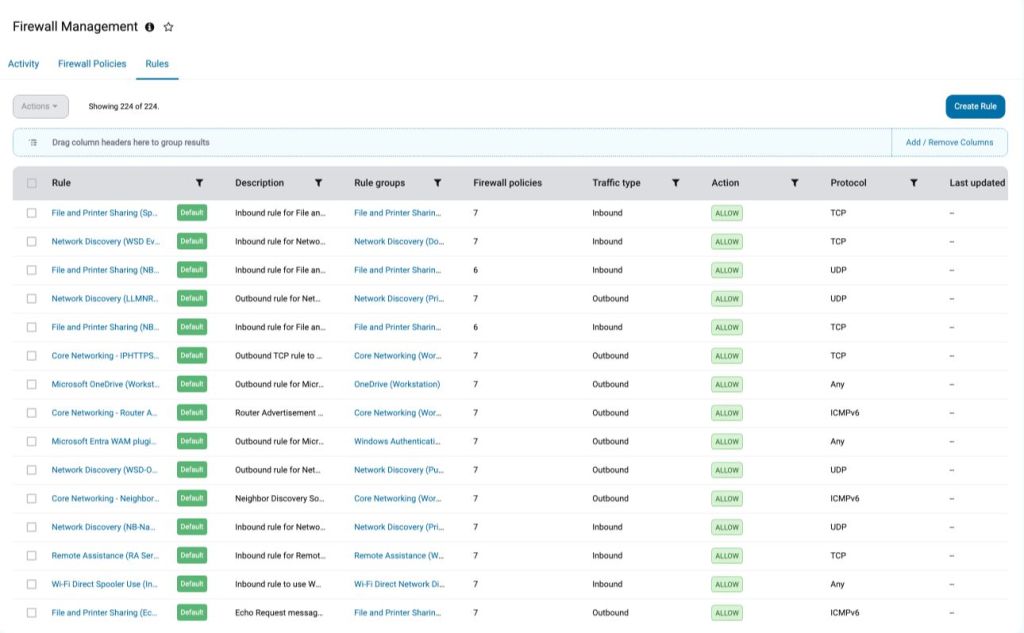Open Add / Remove Columns
This screenshot has height=633, width=1024.
click(x=949, y=142)
